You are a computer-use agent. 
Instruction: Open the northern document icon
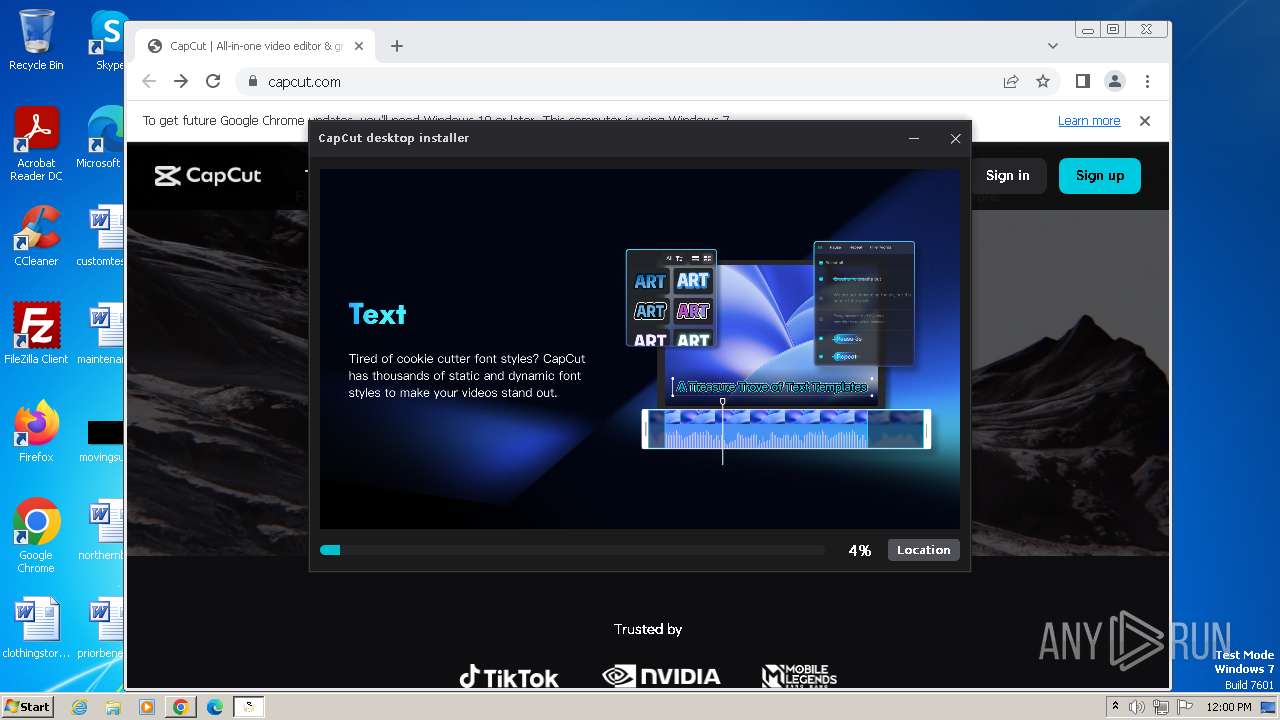(x=100, y=530)
